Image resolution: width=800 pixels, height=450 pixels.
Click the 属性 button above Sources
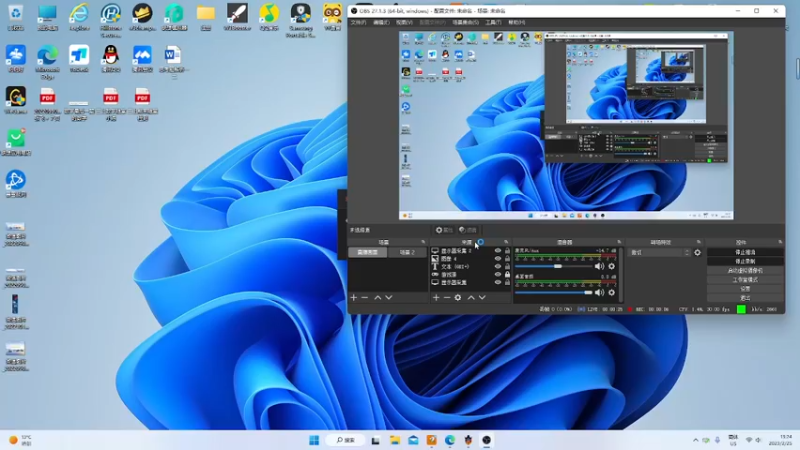point(444,230)
